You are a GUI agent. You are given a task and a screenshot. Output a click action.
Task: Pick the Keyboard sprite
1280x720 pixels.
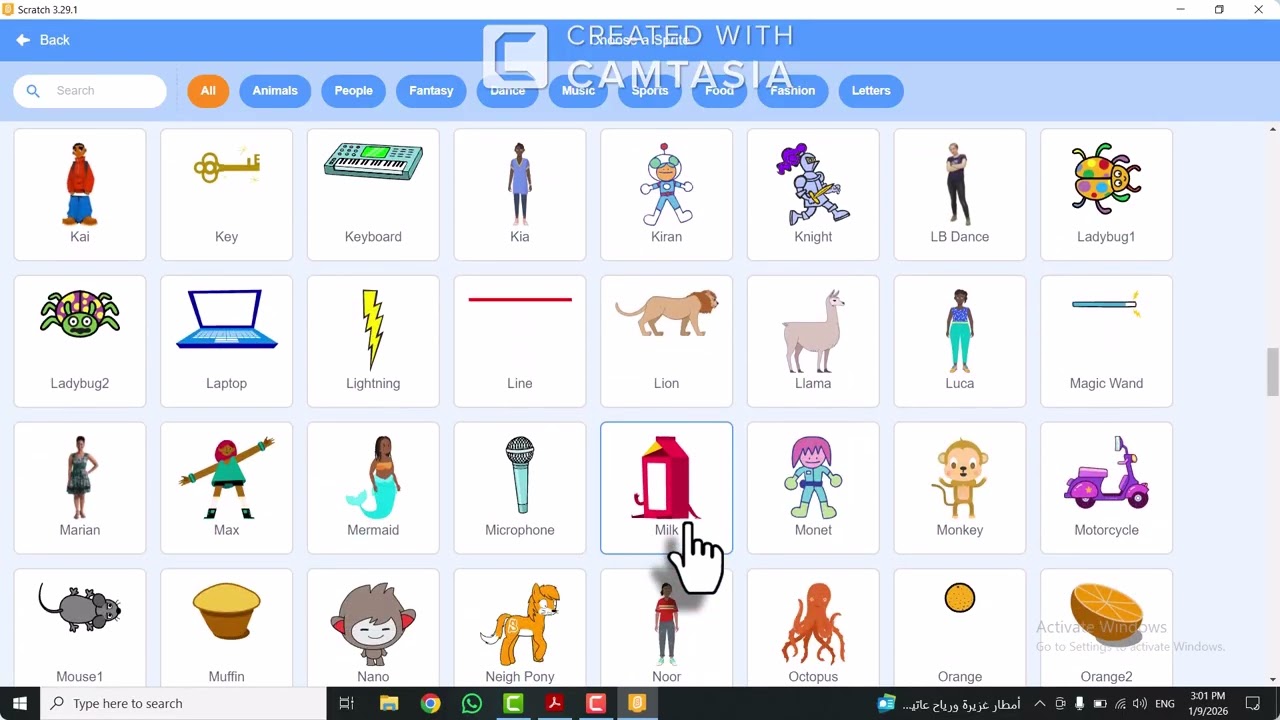click(373, 194)
